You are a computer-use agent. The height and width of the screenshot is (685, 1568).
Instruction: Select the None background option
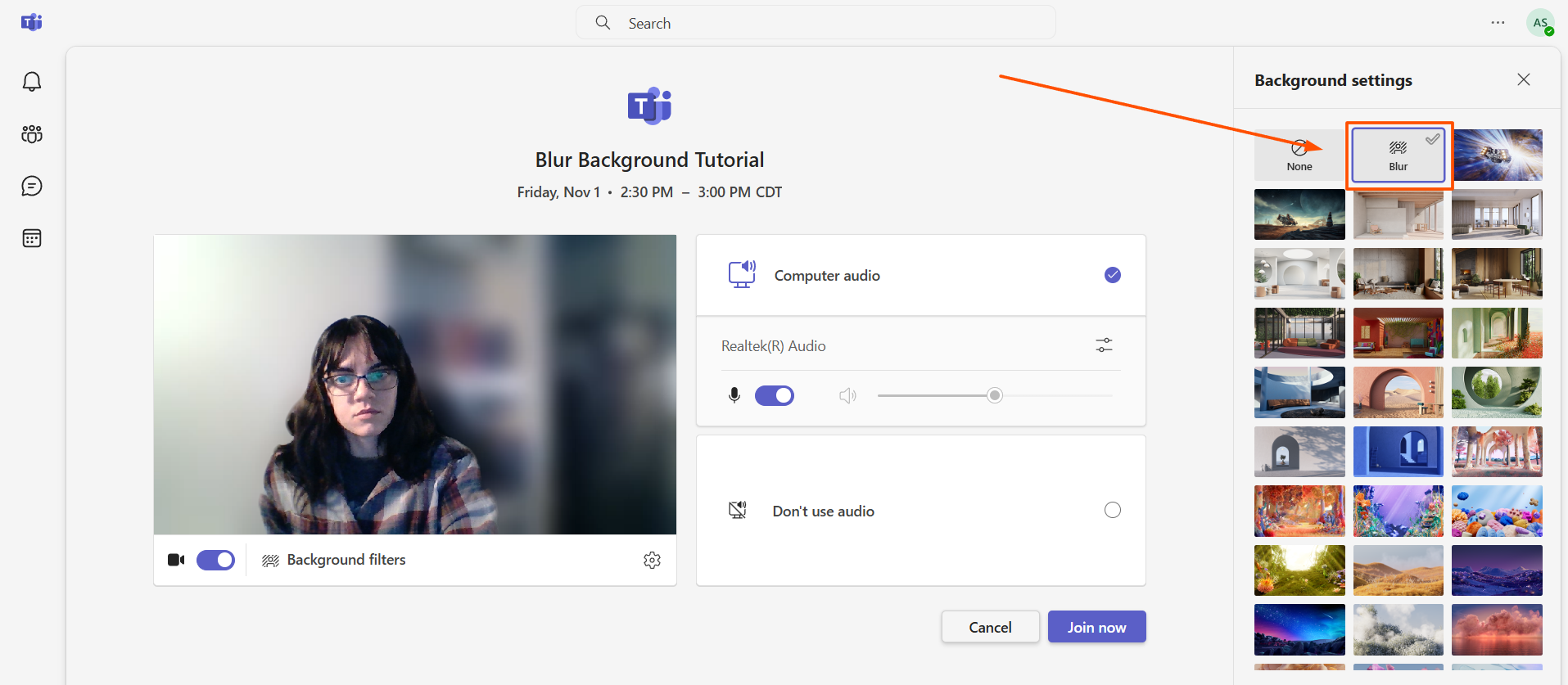[x=1299, y=155]
